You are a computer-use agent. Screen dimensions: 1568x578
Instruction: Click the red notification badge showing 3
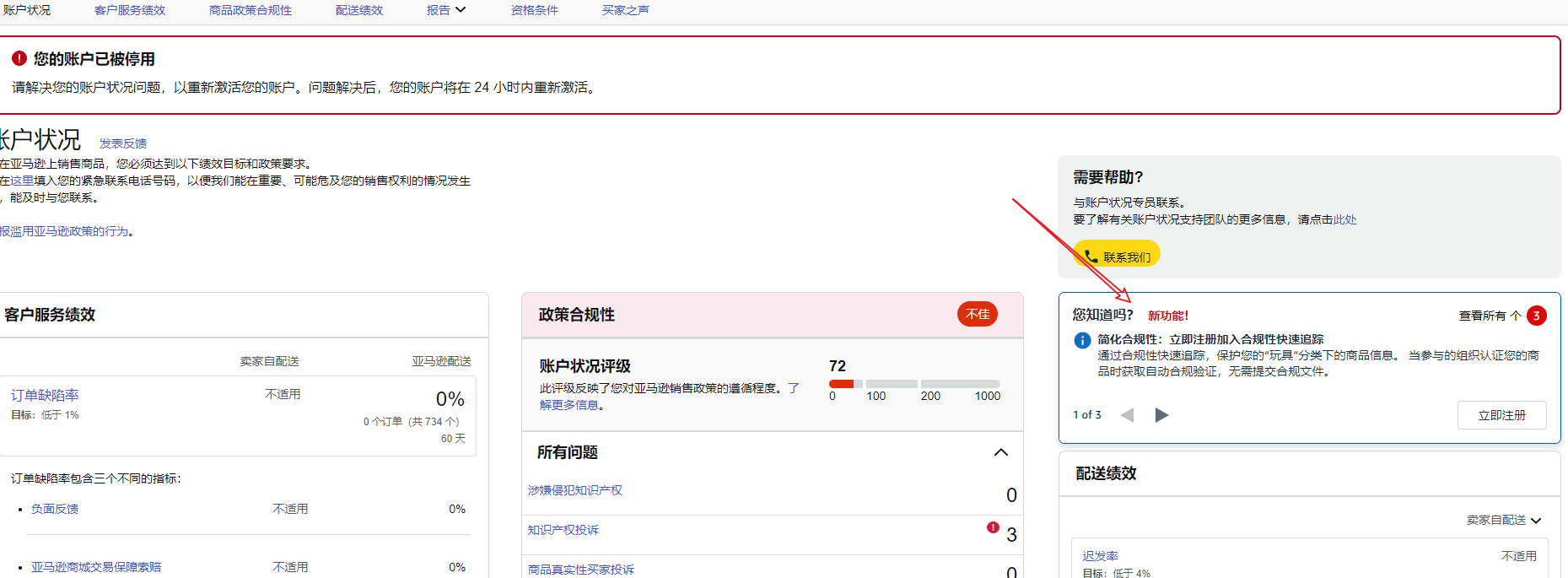click(x=1537, y=316)
